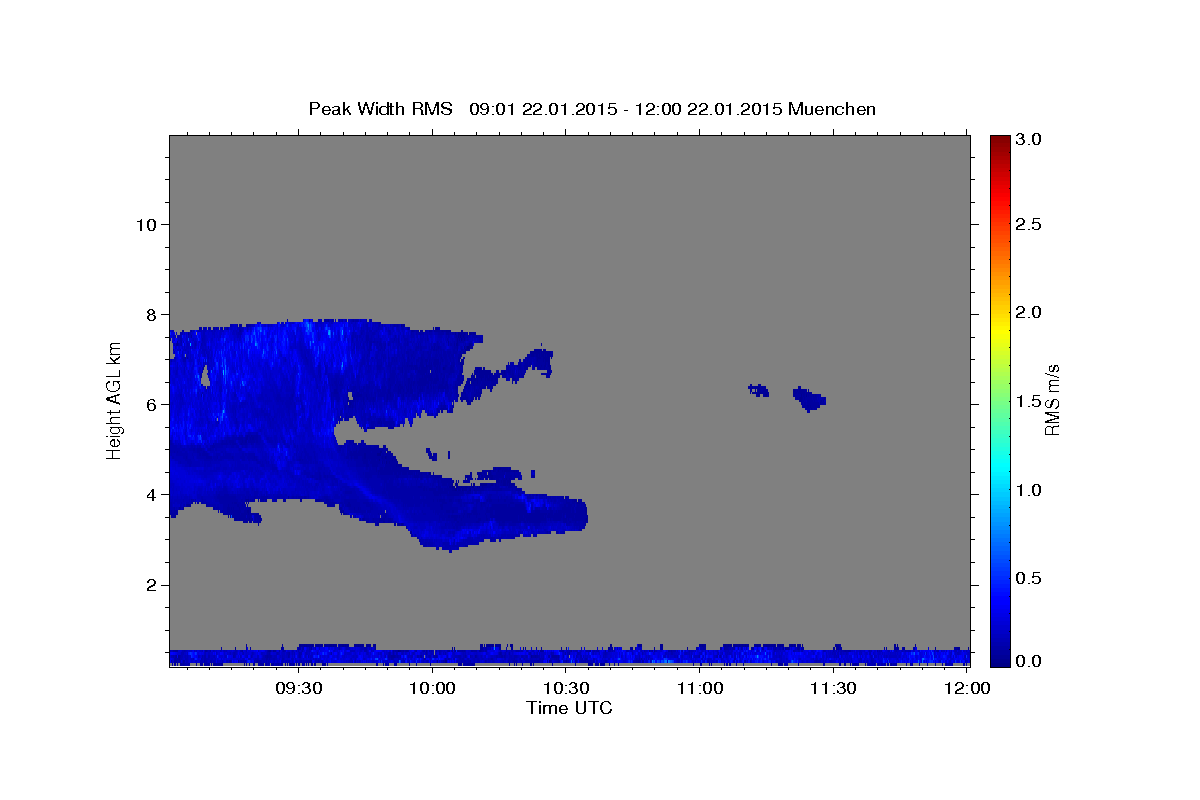Click the height label '10'
This screenshot has width=1200, height=800.
click(x=144, y=224)
